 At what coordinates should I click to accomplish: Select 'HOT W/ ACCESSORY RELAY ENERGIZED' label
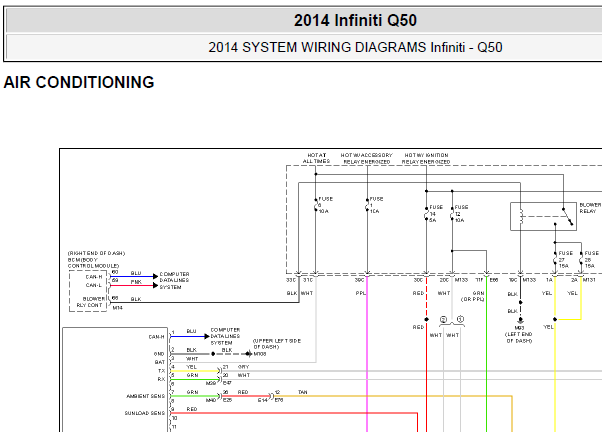pos(367,158)
